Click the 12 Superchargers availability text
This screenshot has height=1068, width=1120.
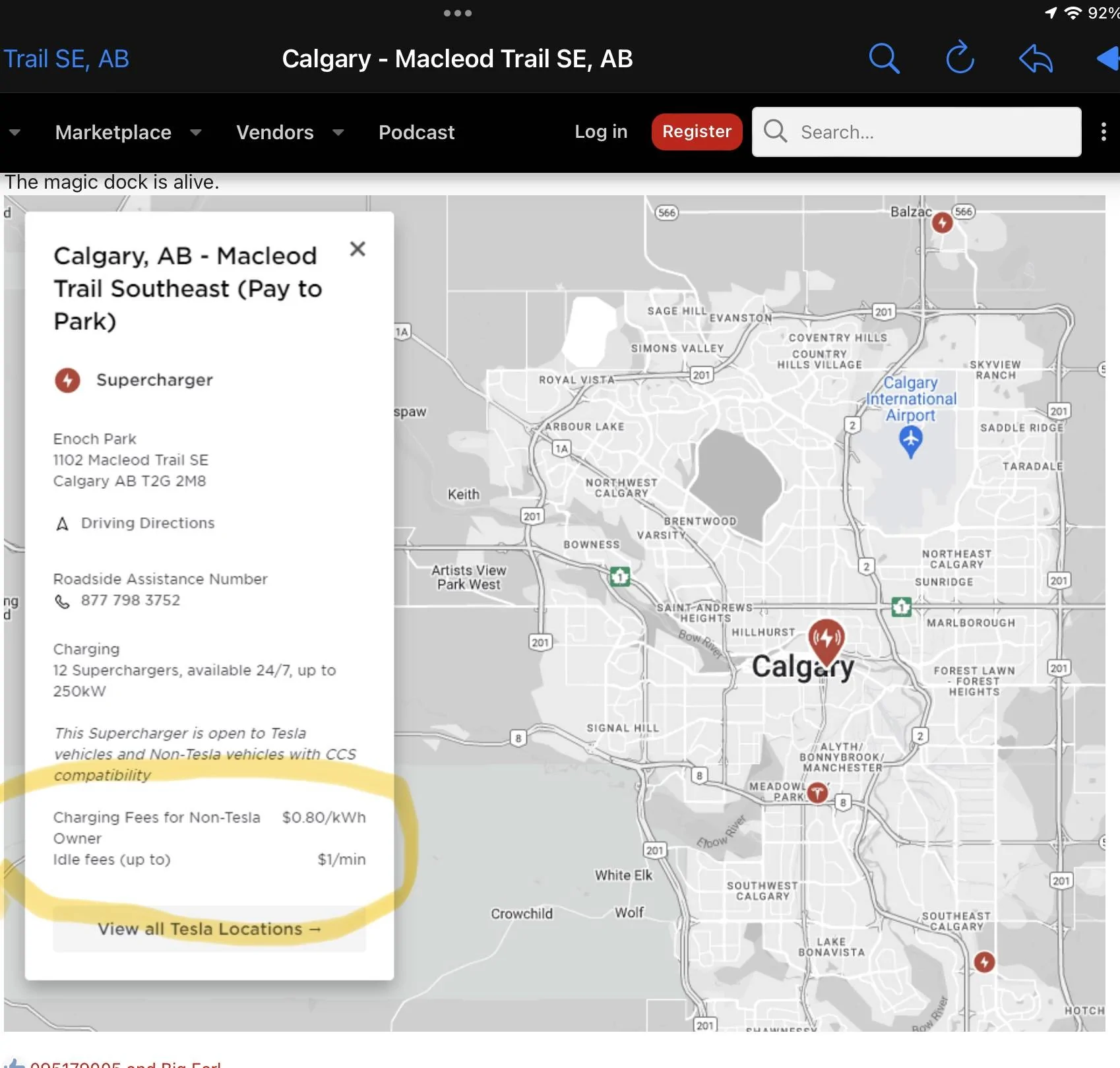[x=195, y=680]
